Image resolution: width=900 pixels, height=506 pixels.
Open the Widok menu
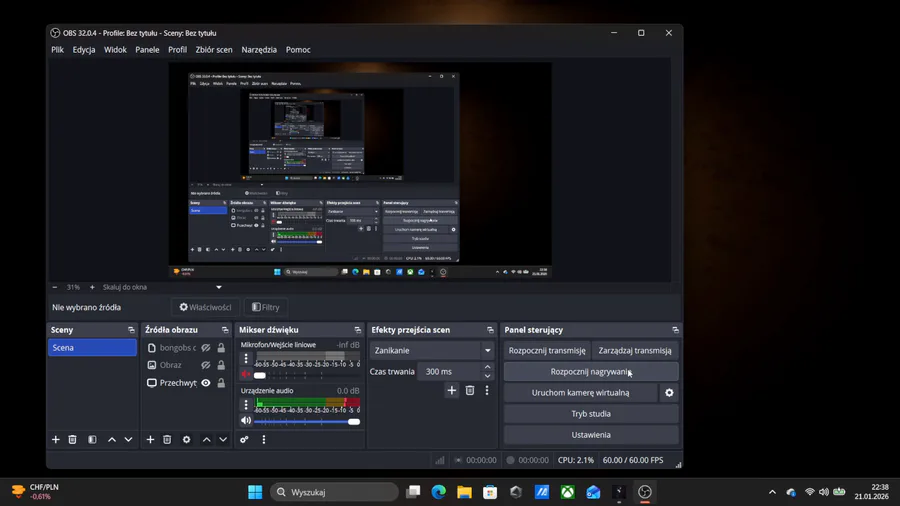(x=115, y=50)
